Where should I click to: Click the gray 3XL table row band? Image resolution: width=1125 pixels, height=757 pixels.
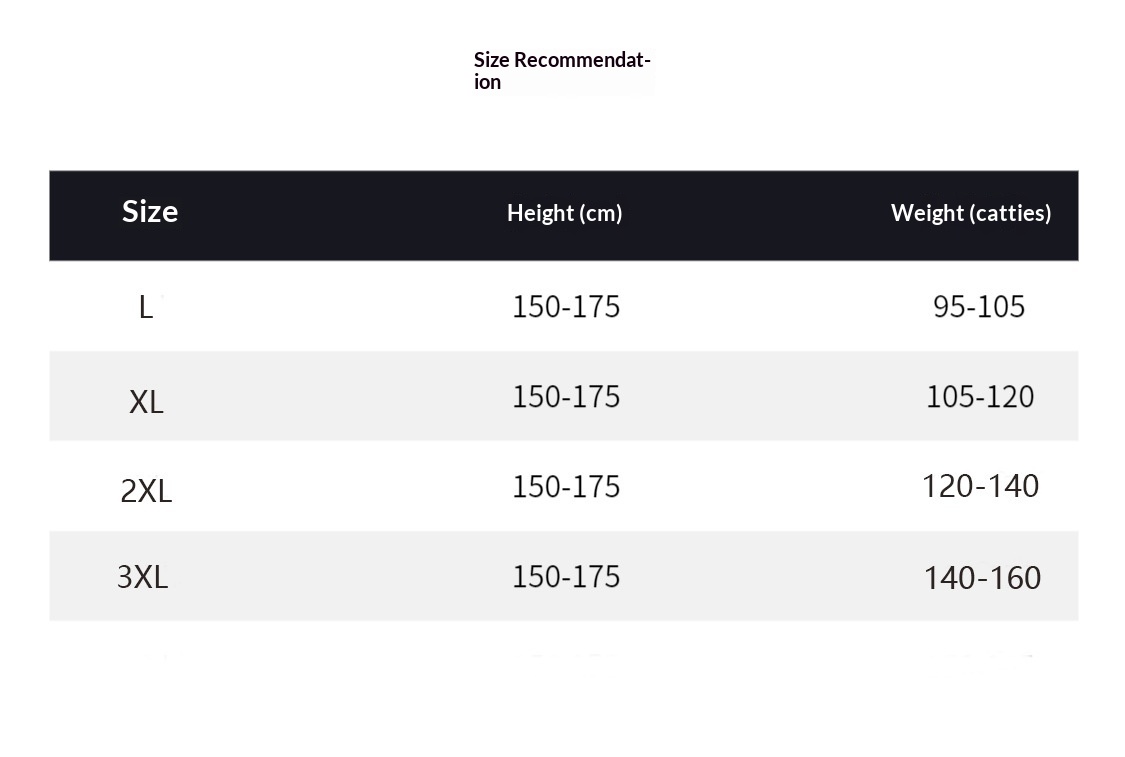[x=330, y=576]
